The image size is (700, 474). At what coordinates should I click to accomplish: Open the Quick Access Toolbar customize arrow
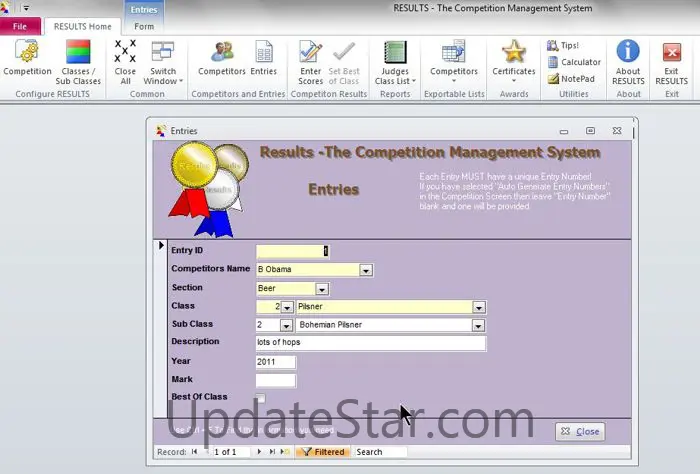[x=26, y=8]
